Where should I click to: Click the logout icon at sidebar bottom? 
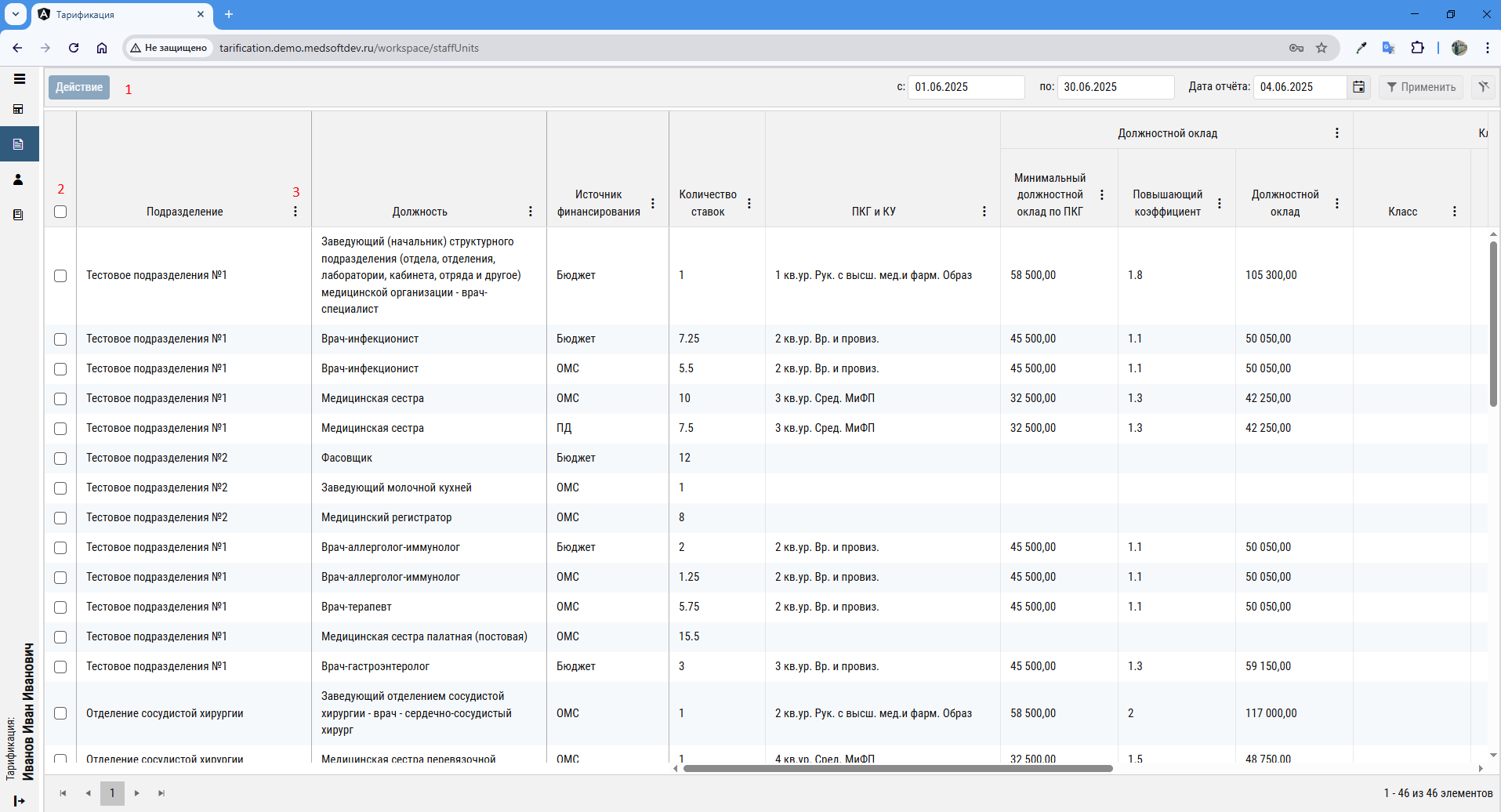point(20,800)
